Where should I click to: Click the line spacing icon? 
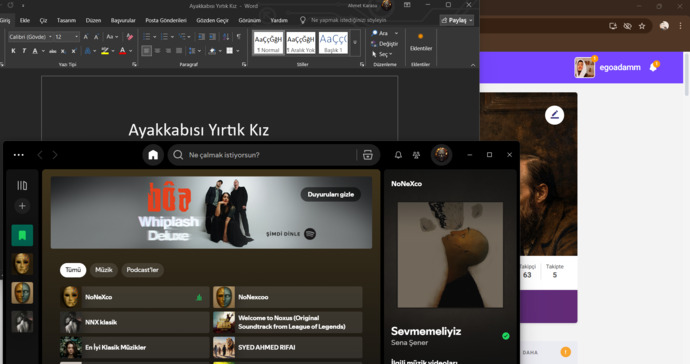click(x=192, y=51)
